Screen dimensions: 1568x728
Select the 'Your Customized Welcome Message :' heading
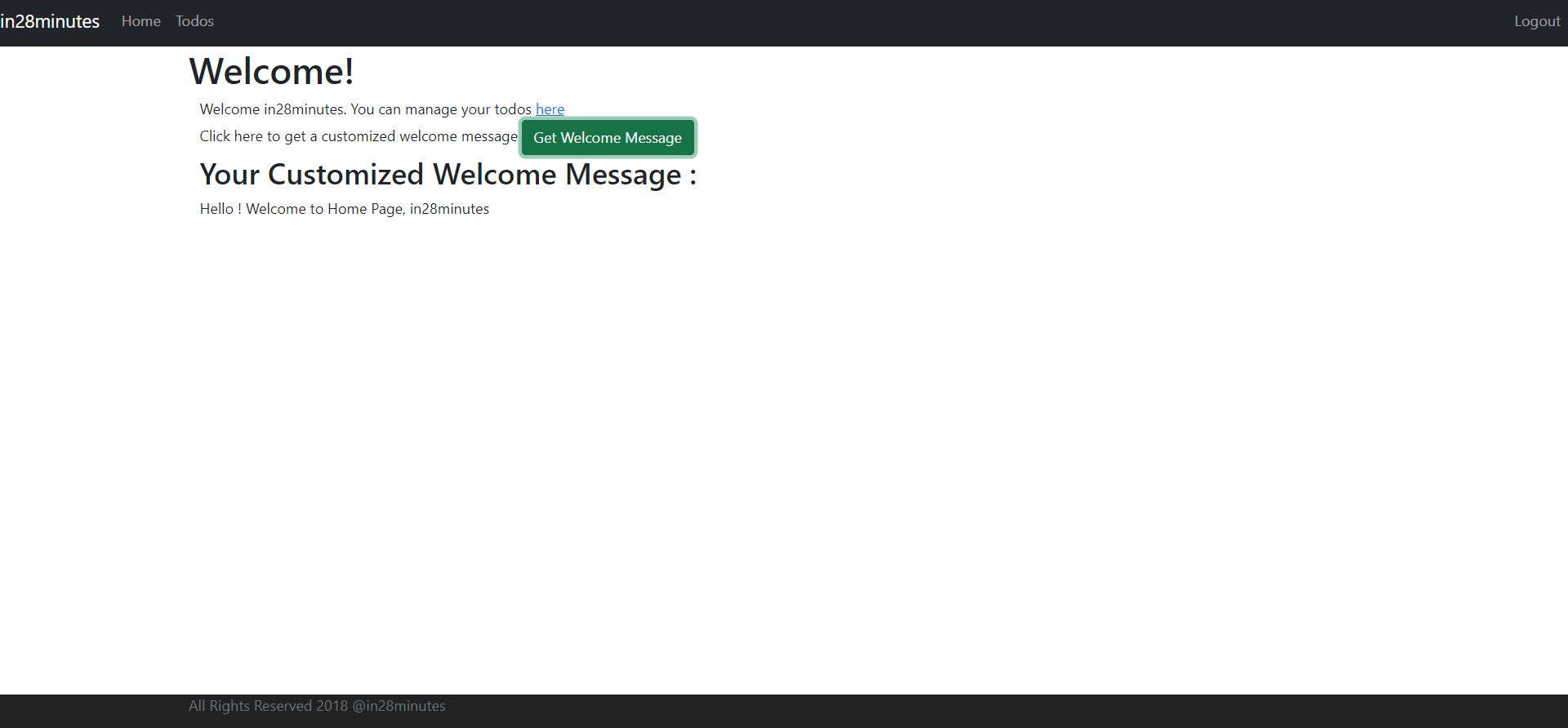(448, 174)
